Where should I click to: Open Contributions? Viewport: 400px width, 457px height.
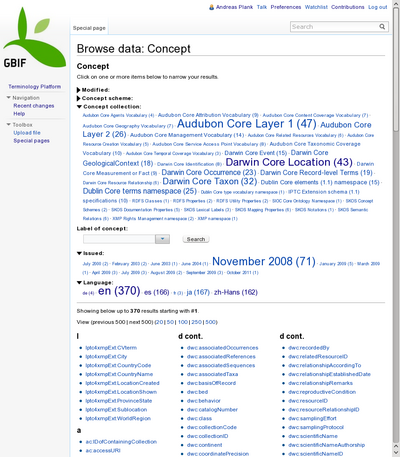(x=348, y=7)
